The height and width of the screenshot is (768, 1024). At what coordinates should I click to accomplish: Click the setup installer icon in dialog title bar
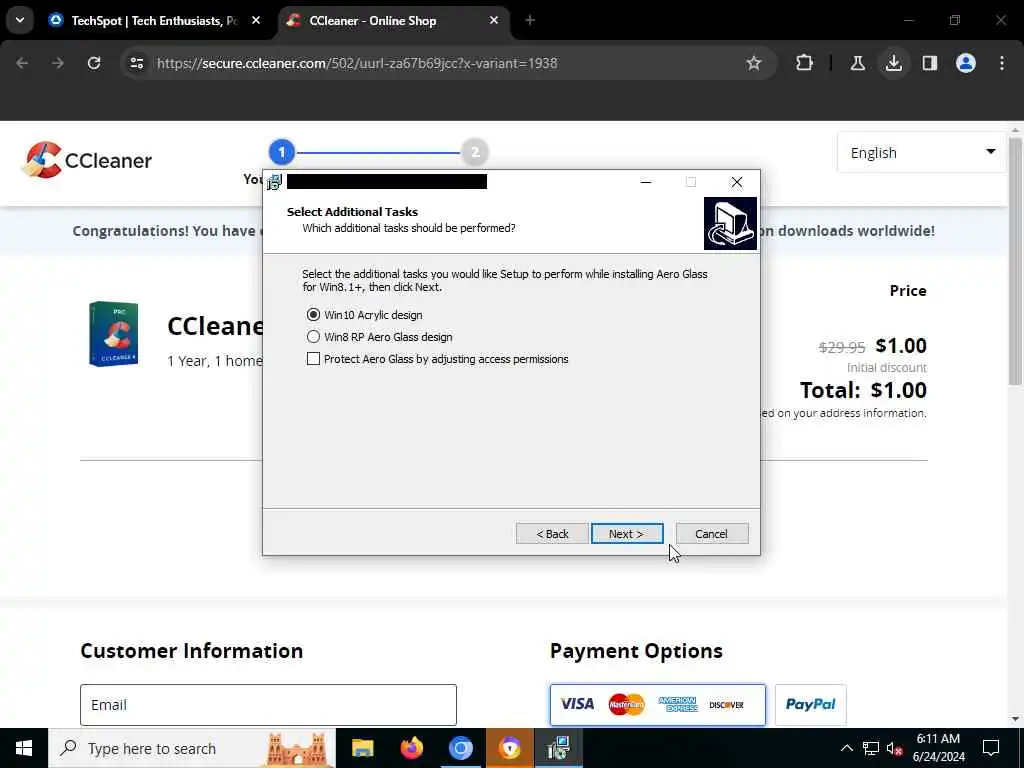click(x=275, y=182)
